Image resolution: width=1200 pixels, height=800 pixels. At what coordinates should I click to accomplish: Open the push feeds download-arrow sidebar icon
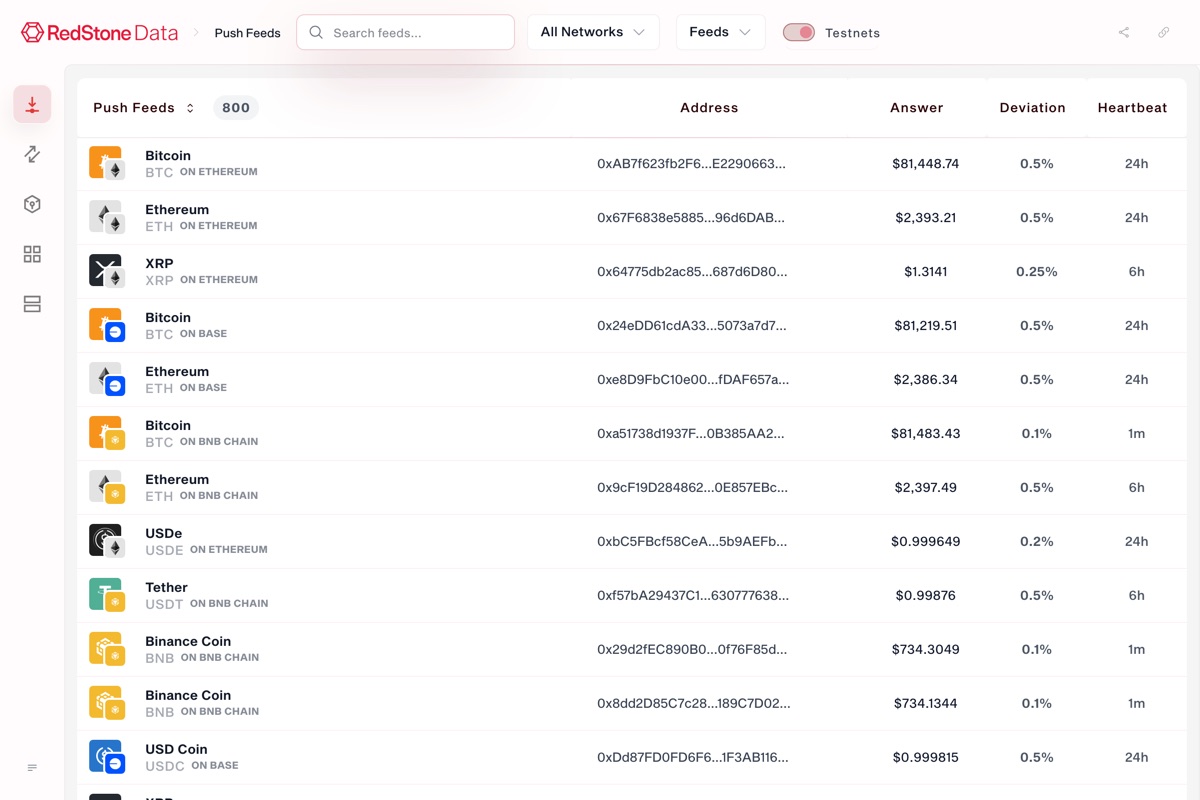point(32,104)
